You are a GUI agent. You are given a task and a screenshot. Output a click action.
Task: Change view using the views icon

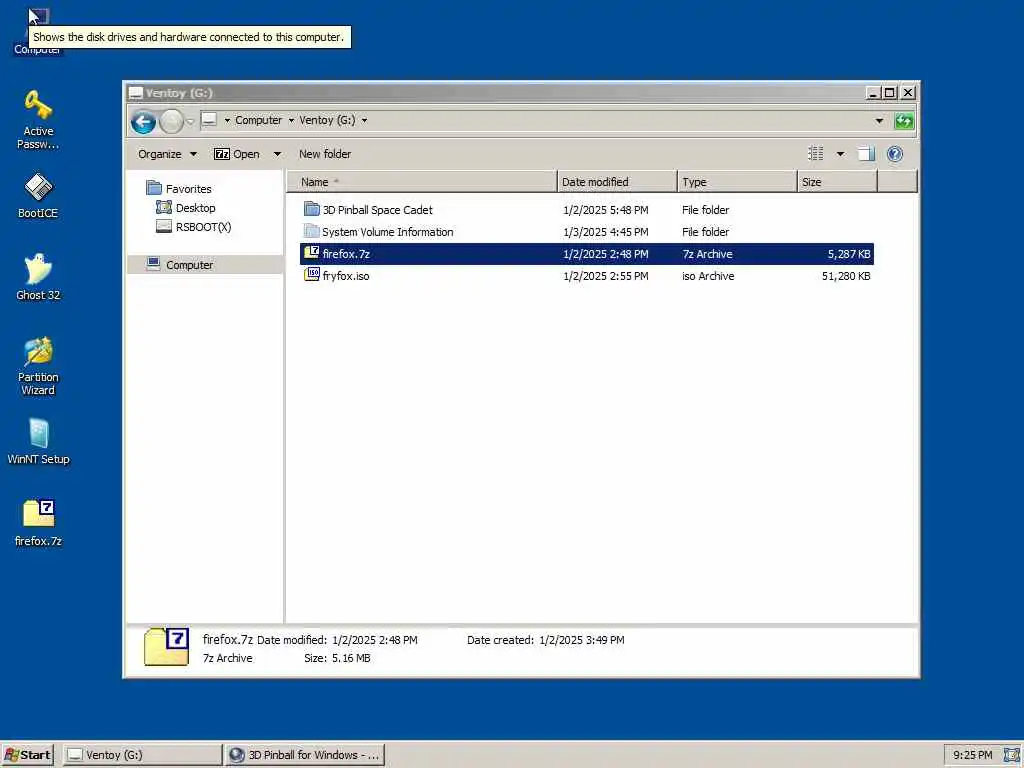(816, 154)
